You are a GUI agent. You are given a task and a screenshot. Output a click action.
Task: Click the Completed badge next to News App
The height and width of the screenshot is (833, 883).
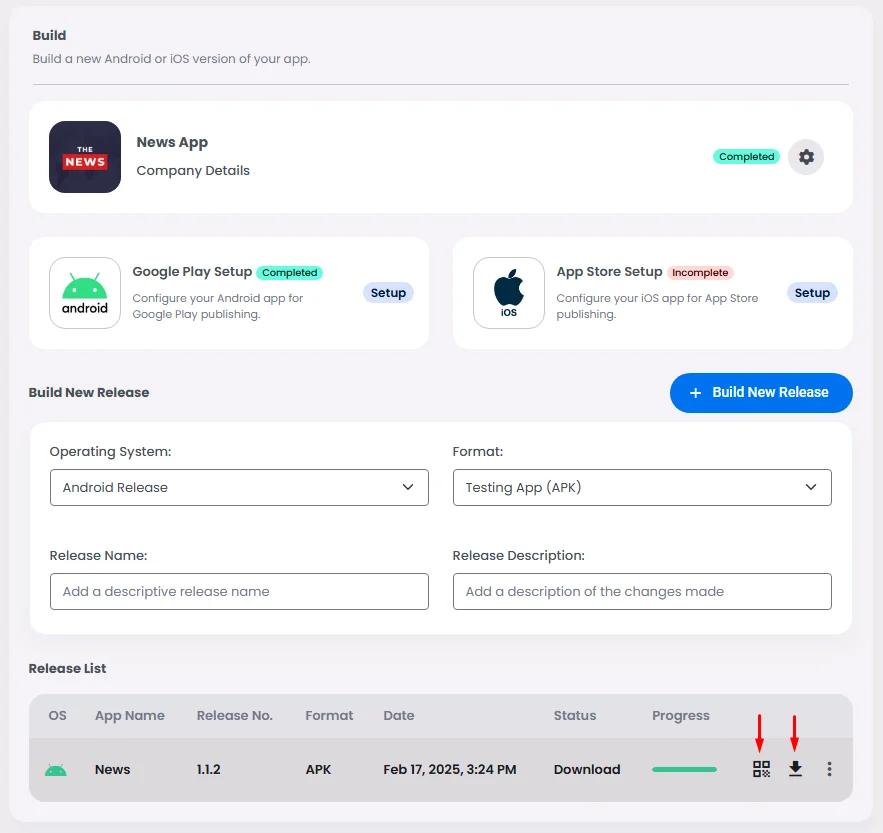click(746, 157)
